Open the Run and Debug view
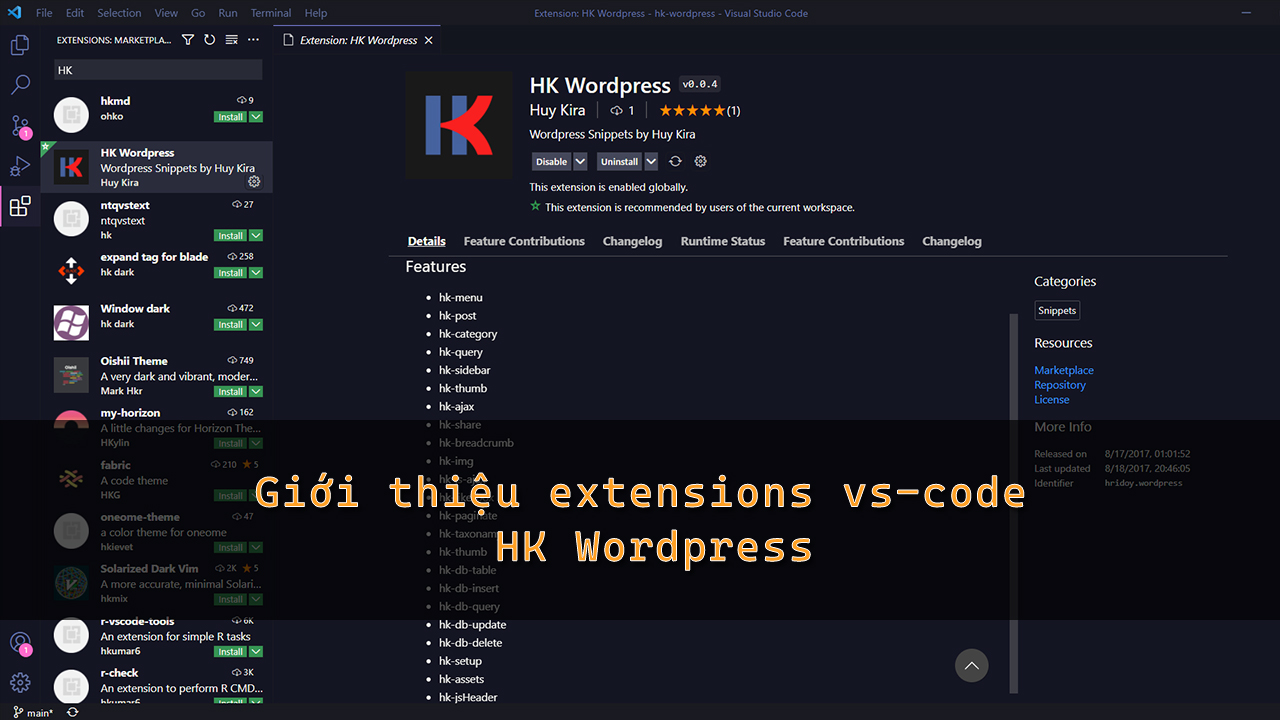The height and width of the screenshot is (720, 1280). (20, 166)
